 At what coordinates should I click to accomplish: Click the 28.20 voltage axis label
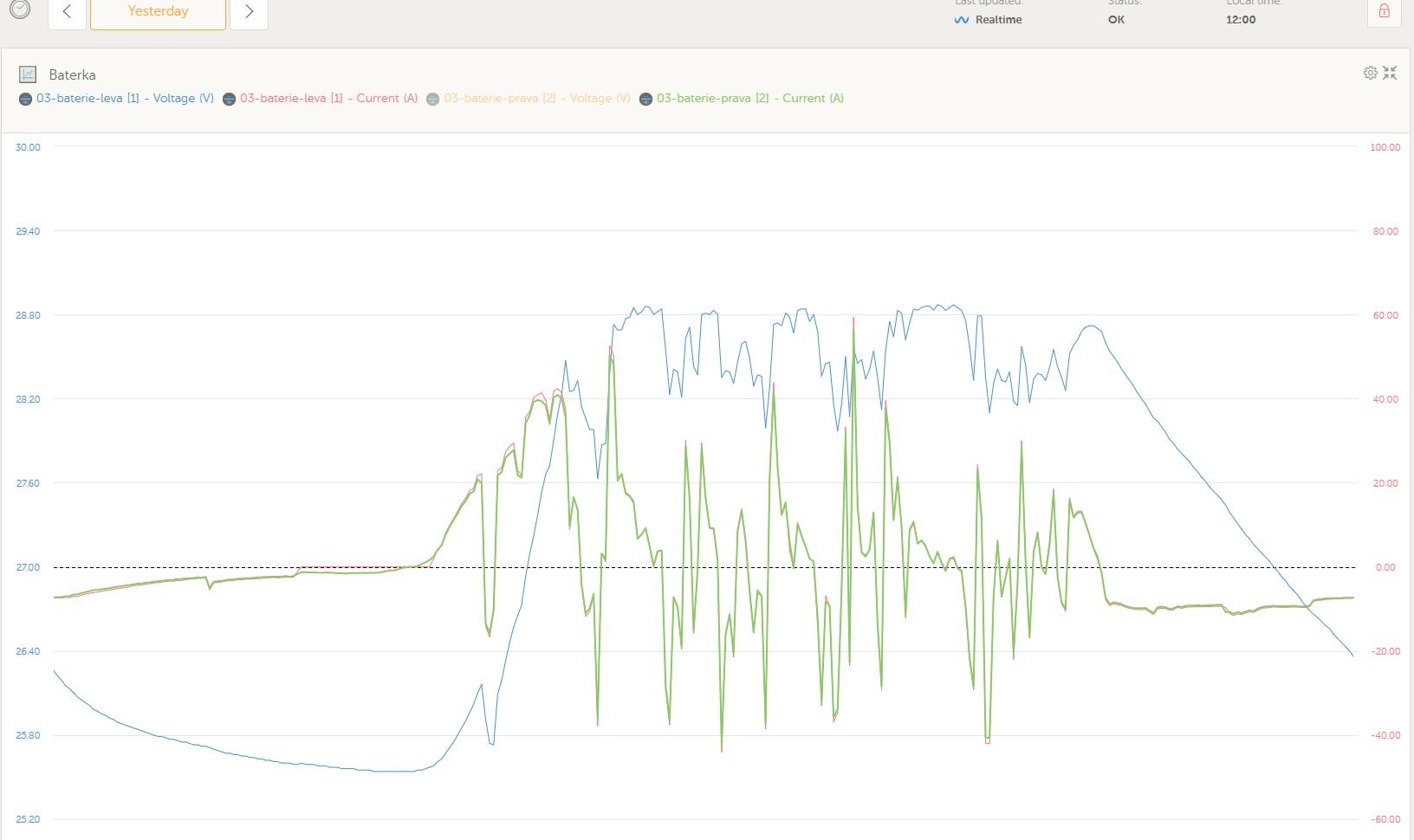tap(28, 399)
